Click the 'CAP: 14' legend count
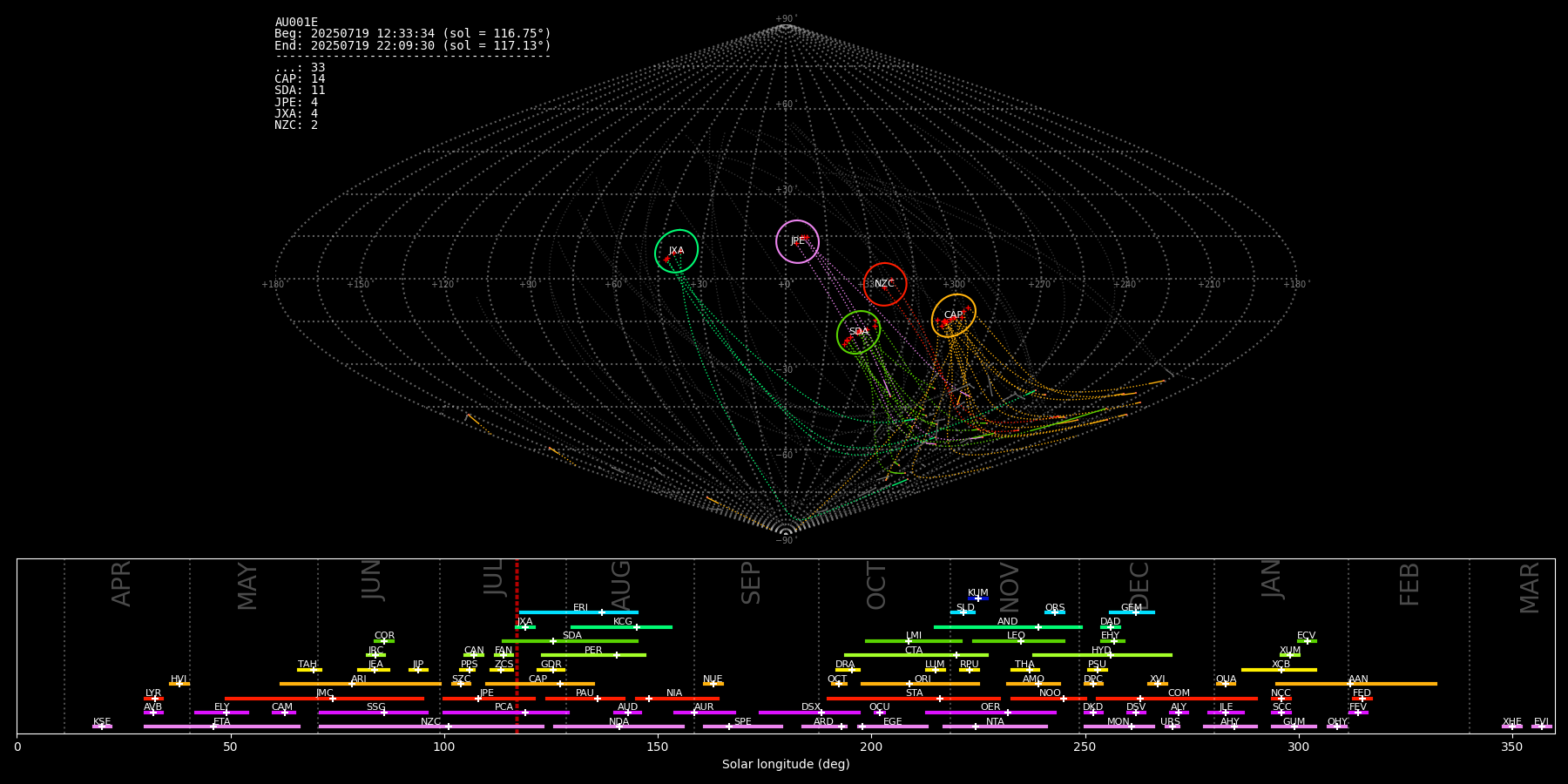The width and height of the screenshot is (1568, 784). click(x=300, y=78)
